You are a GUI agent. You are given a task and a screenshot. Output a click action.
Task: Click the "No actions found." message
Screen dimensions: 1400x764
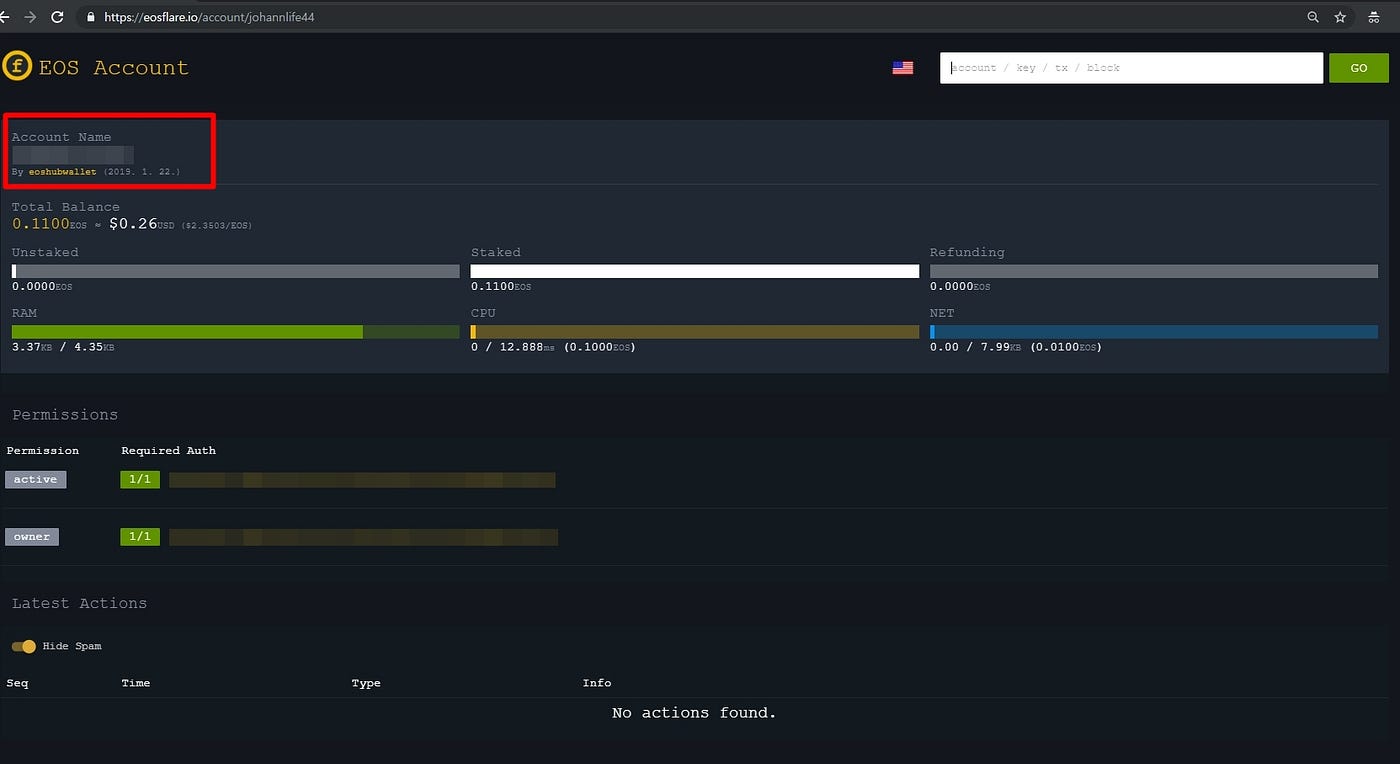coord(694,713)
